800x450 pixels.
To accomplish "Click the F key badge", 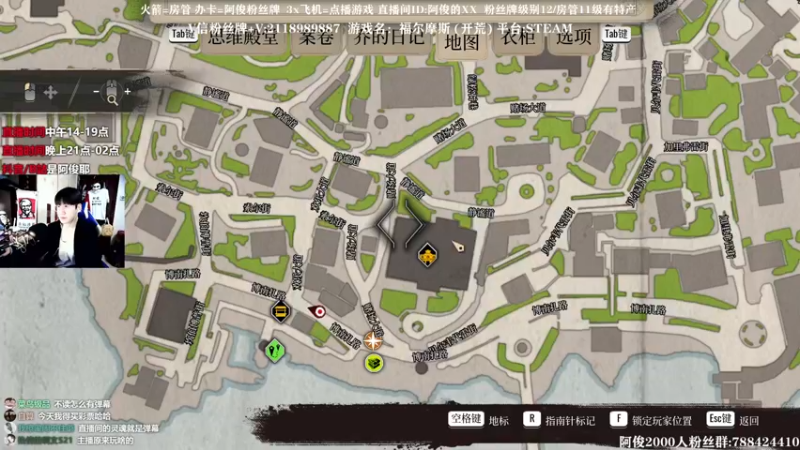I will point(618,419).
